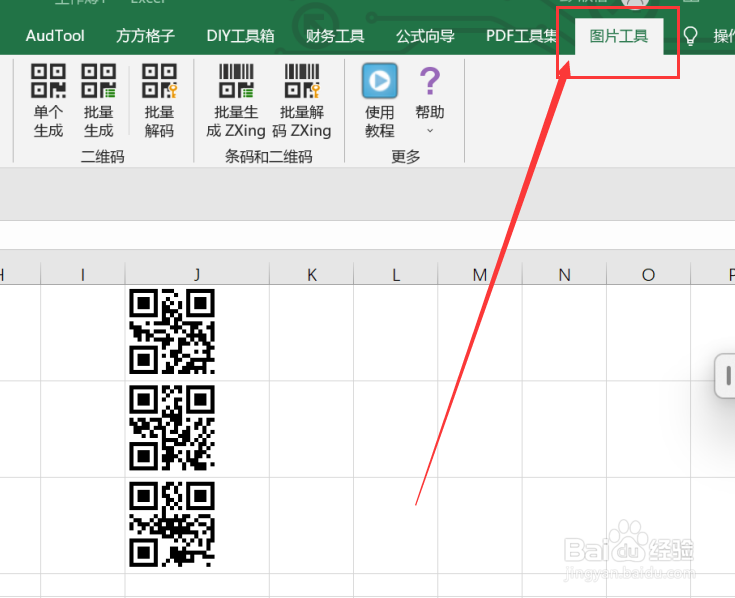735x598 pixels.
Task: Select the first QR code image
Action: 172,331
